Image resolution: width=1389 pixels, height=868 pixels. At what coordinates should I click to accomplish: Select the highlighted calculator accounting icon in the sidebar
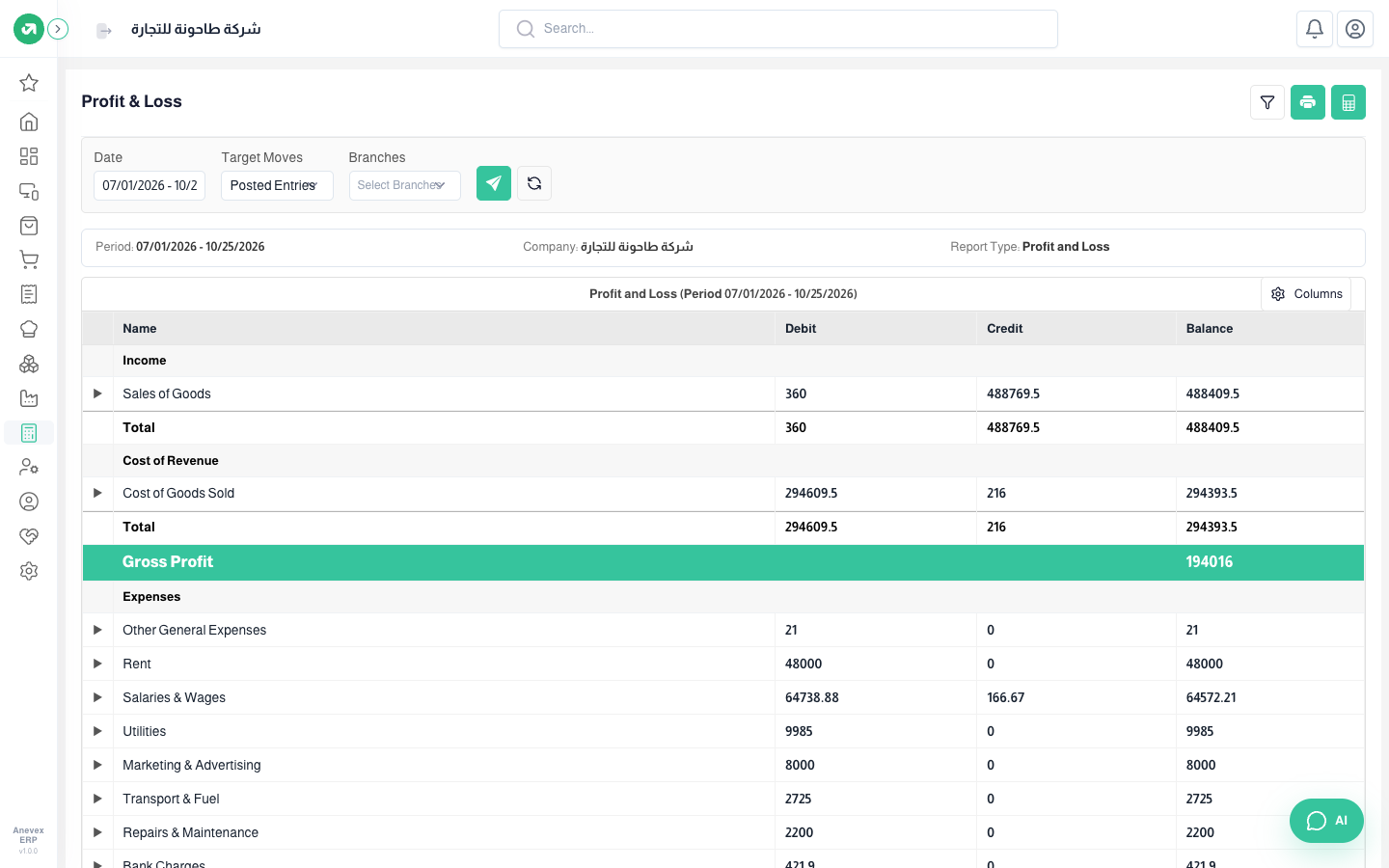[x=29, y=433]
